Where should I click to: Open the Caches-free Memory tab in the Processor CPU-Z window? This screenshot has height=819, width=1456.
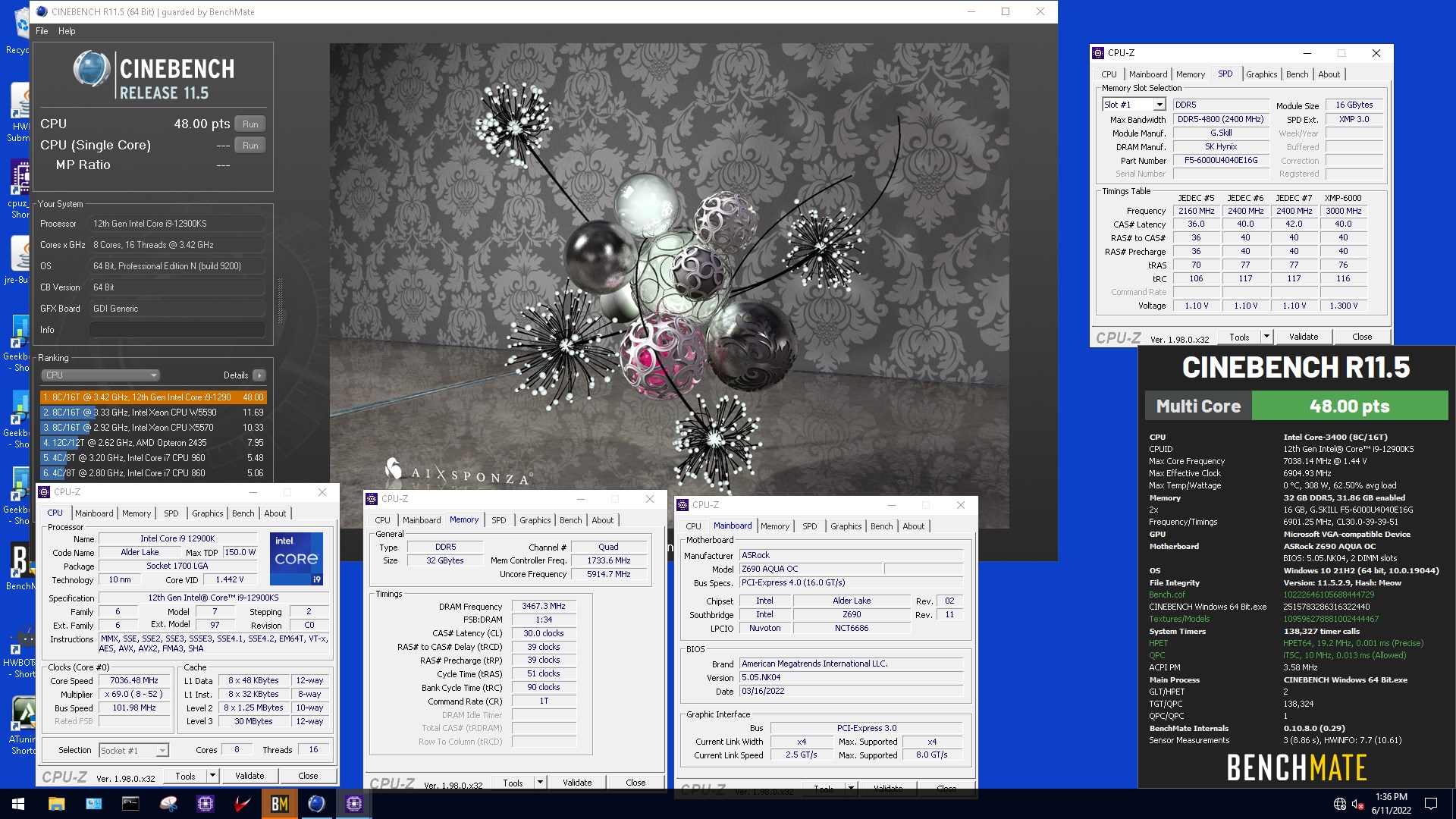click(x=136, y=513)
